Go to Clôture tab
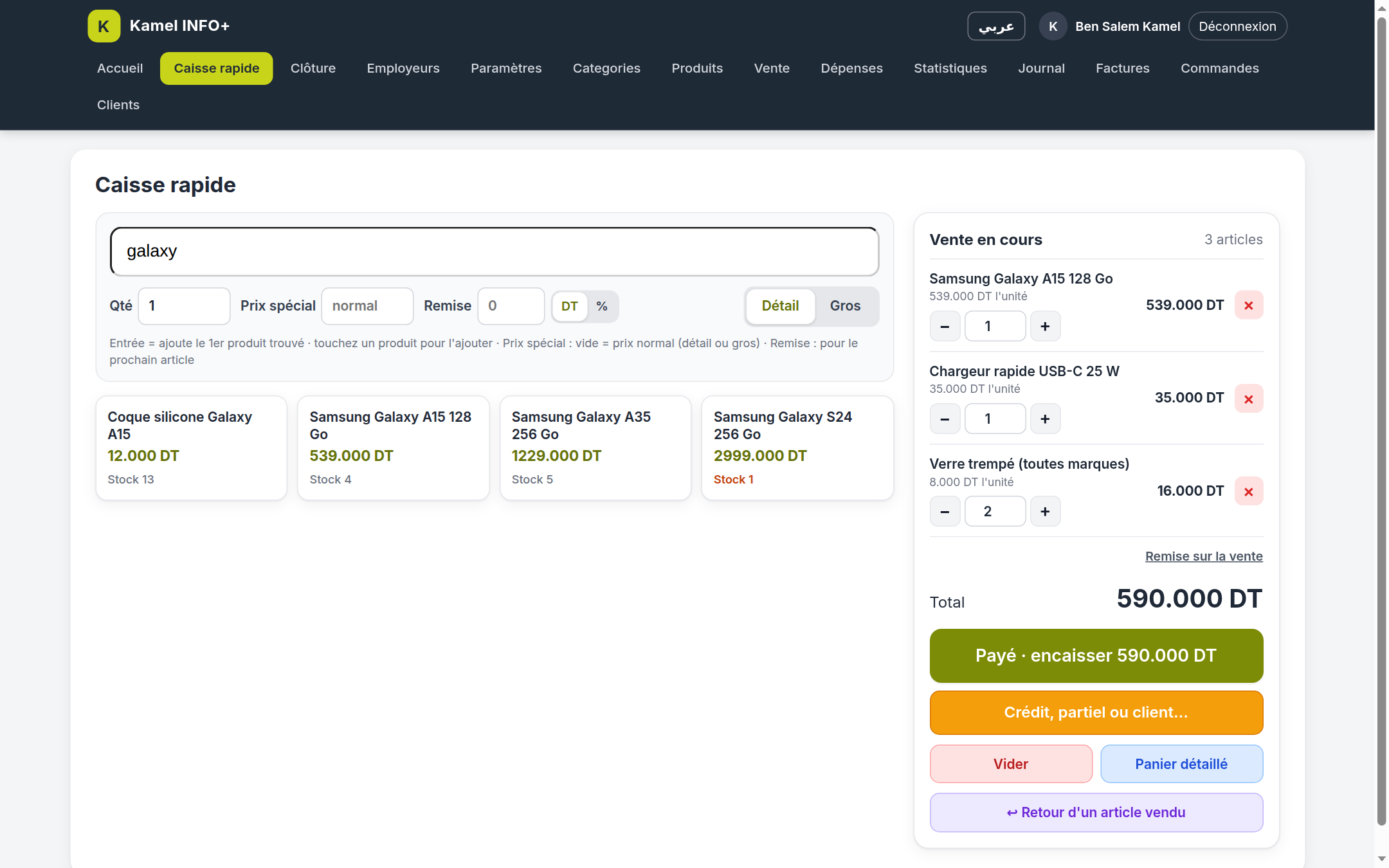This screenshot has width=1389, height=868. tap(313, 68)
